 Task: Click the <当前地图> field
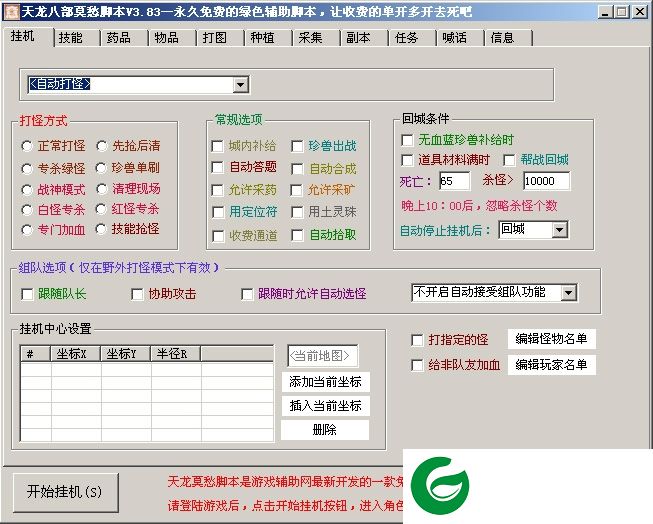(322, 356)
